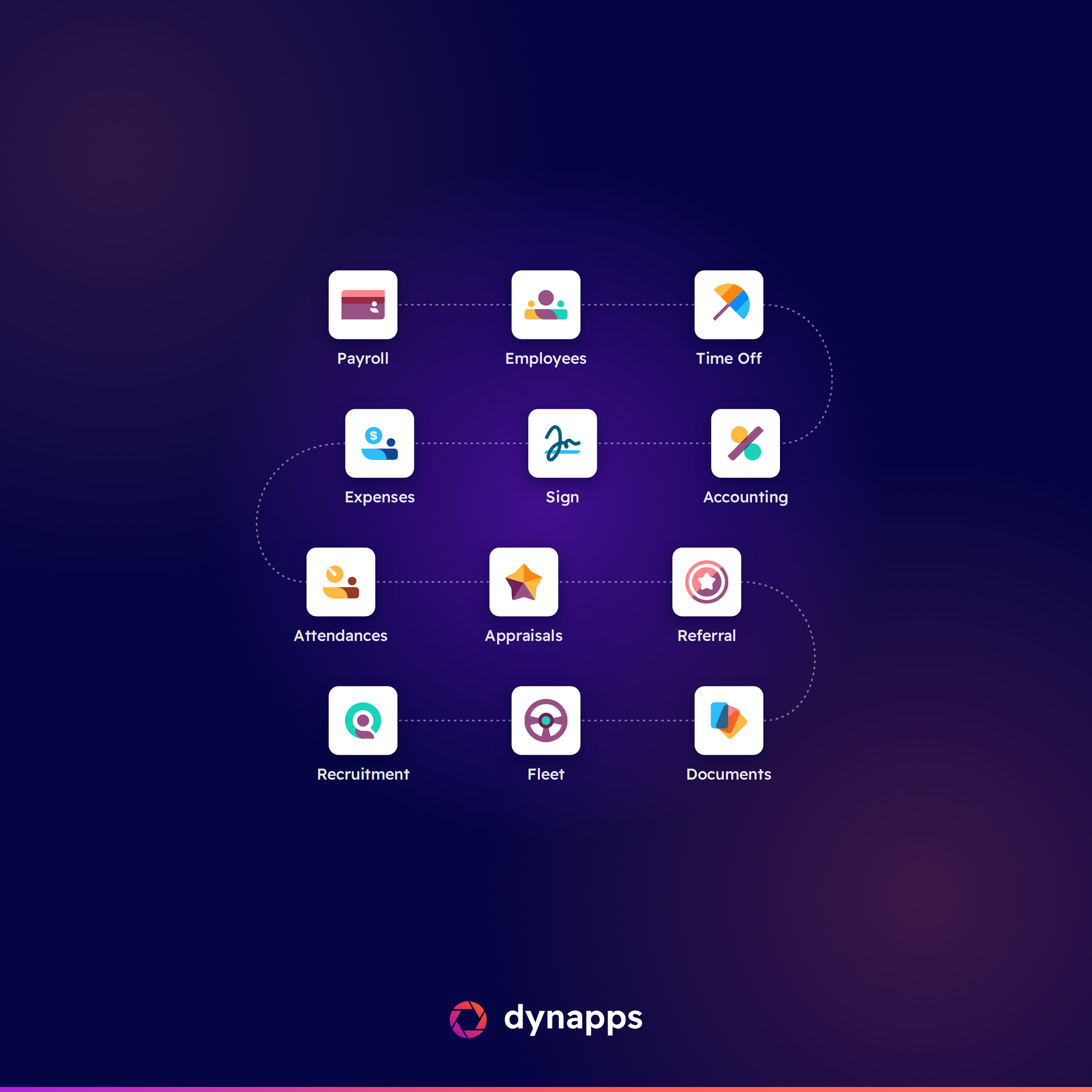The image size is (1092, 1092).
Task: Open the Referral badge icon
Action: pos(706,582)
